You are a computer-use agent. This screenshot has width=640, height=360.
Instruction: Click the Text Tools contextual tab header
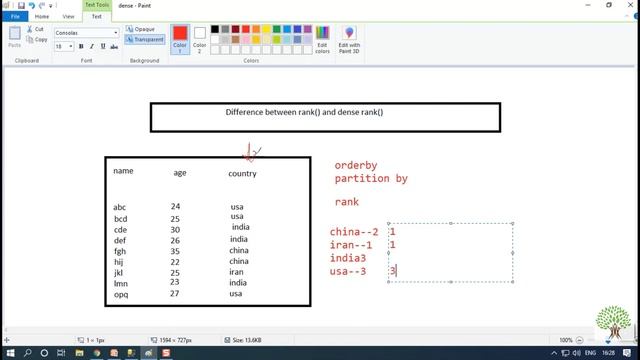coord(97,5)
